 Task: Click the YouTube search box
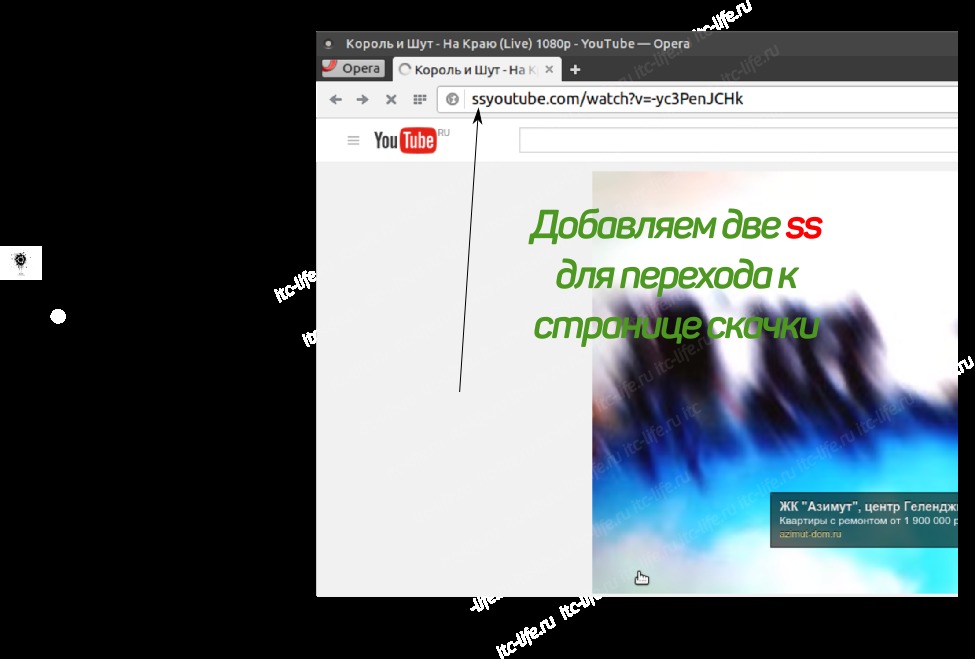click(x=738, y=141)
